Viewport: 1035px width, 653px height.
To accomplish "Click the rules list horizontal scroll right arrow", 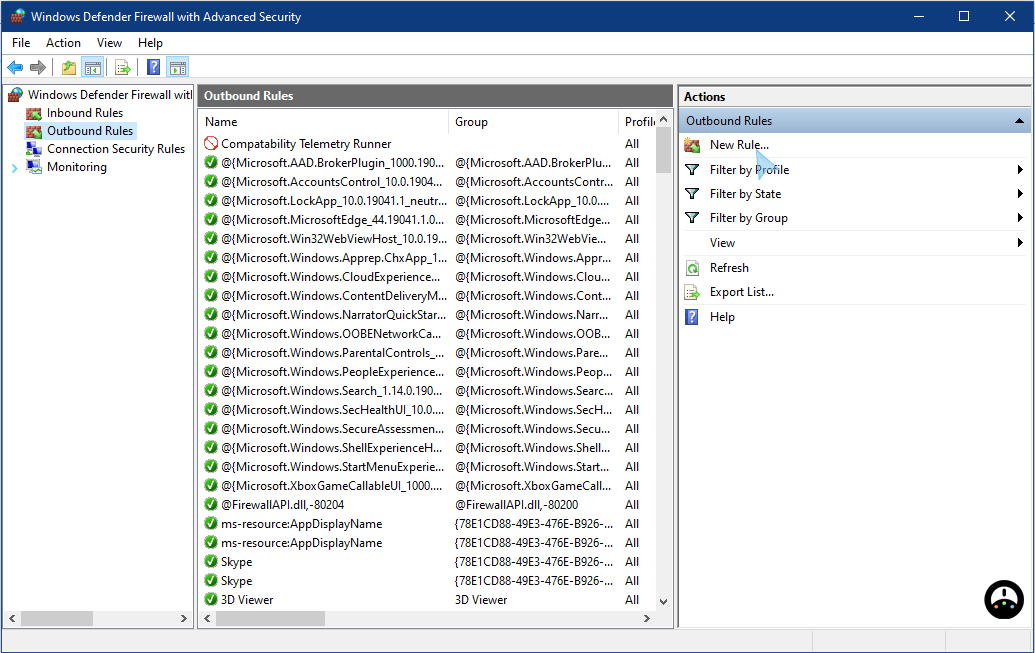I will (x=647, y=619).
